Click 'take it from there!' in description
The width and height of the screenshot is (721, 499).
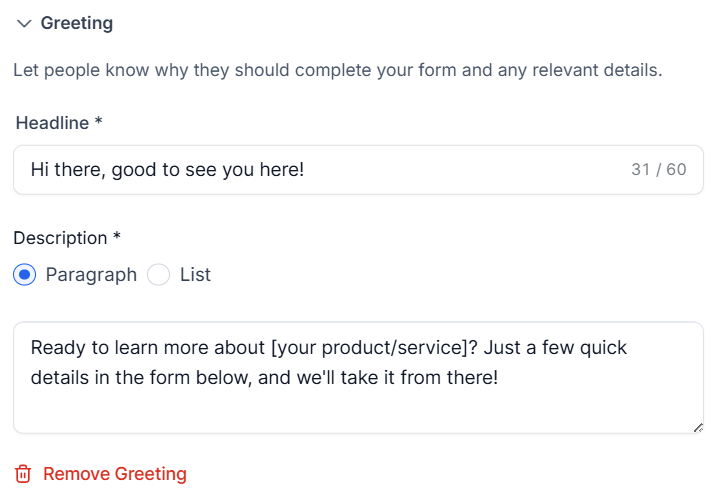[419, 378]
